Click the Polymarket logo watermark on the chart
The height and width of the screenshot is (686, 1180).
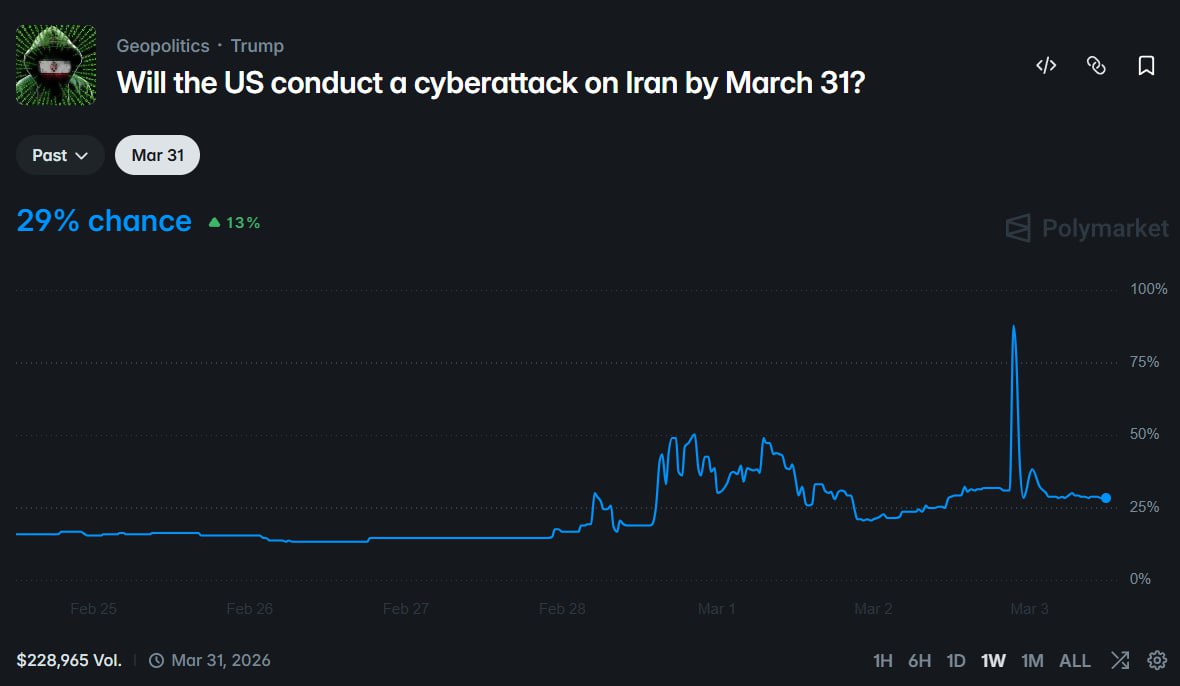tap(1085, 228)
